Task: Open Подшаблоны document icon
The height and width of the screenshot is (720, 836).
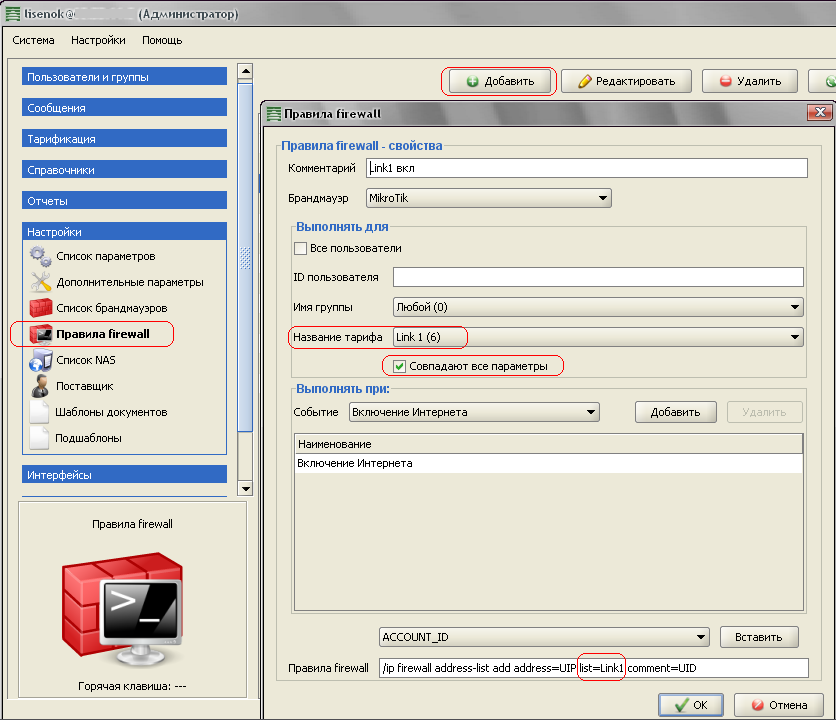Action: click(40, 438)
